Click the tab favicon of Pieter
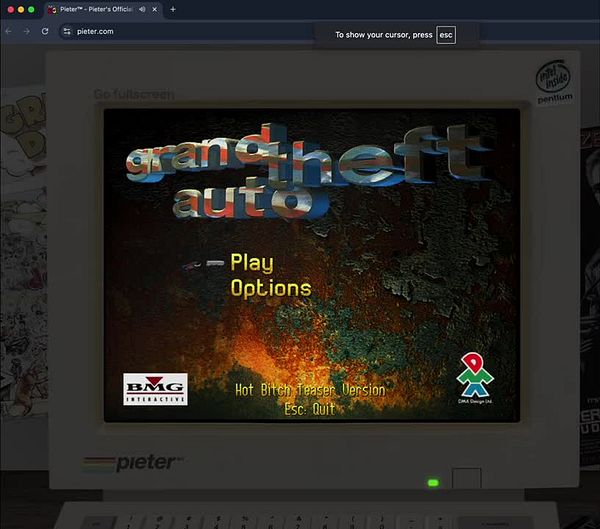 52,10
